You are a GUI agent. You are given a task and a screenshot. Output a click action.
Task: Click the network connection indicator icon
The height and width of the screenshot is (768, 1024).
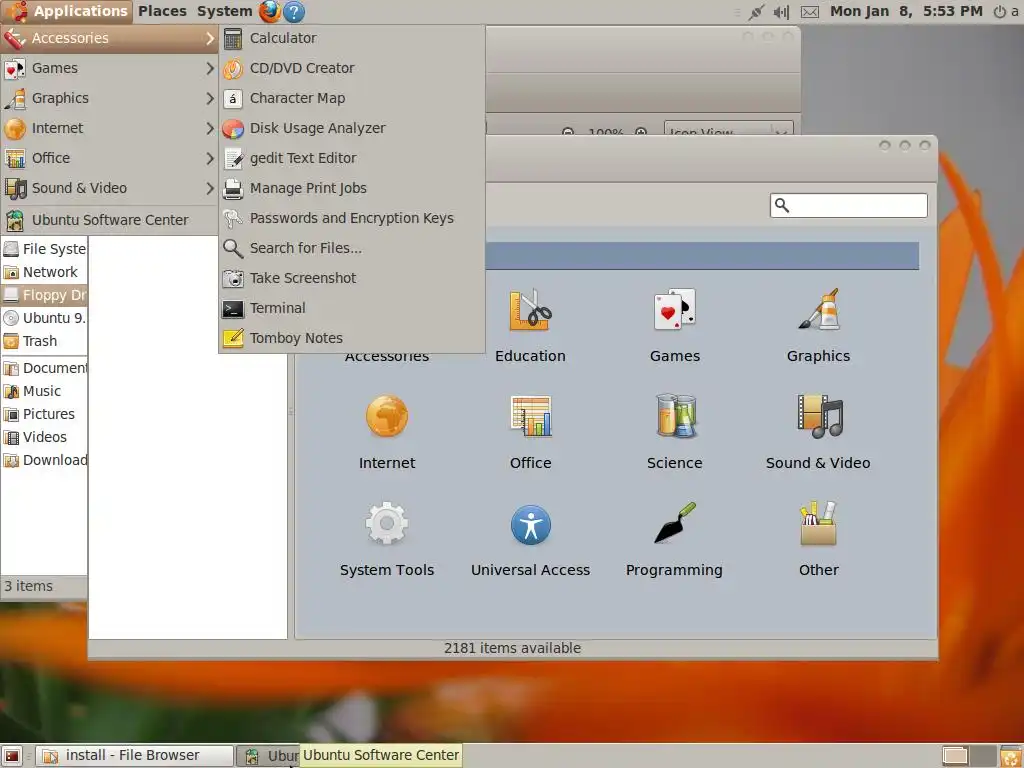(756, 12)
